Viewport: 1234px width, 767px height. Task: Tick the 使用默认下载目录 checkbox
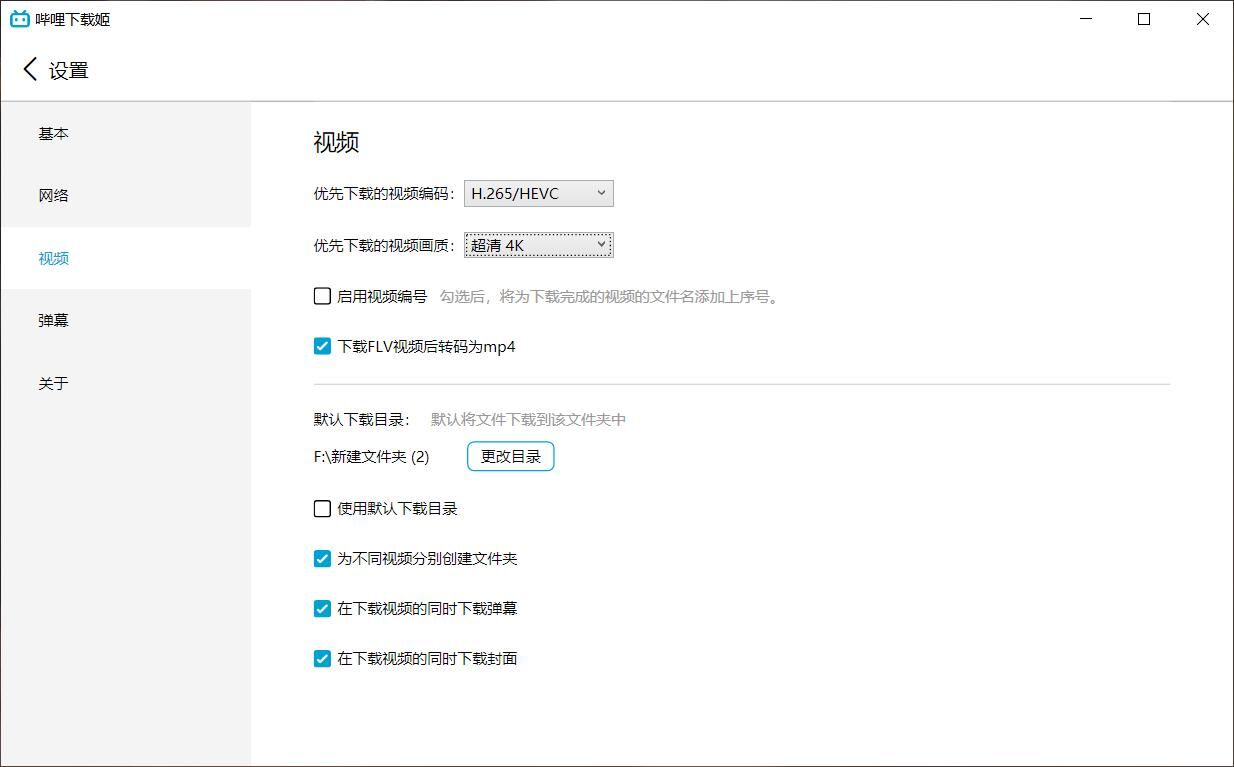click(322, 508)
